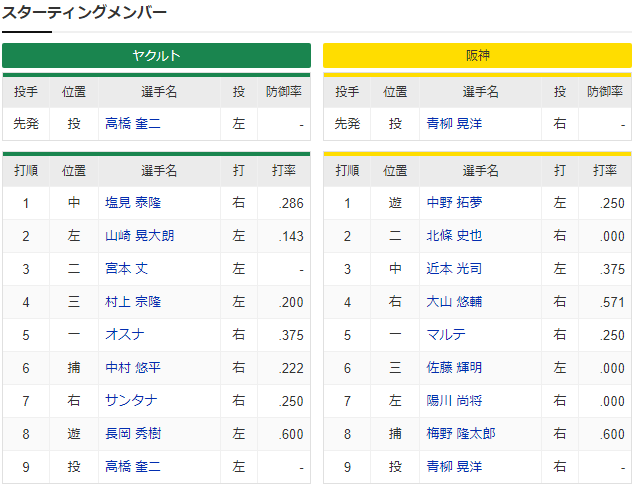Click the yellow 阪神 team header
Image resolution: width=635 pixels, height=485 pixels.
click(x=477, y=55)
